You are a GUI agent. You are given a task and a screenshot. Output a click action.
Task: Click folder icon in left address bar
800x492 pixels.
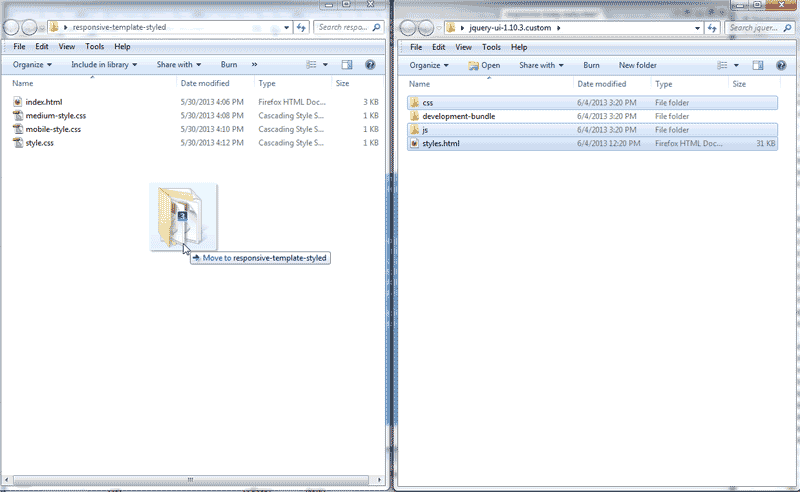(54, 27)
